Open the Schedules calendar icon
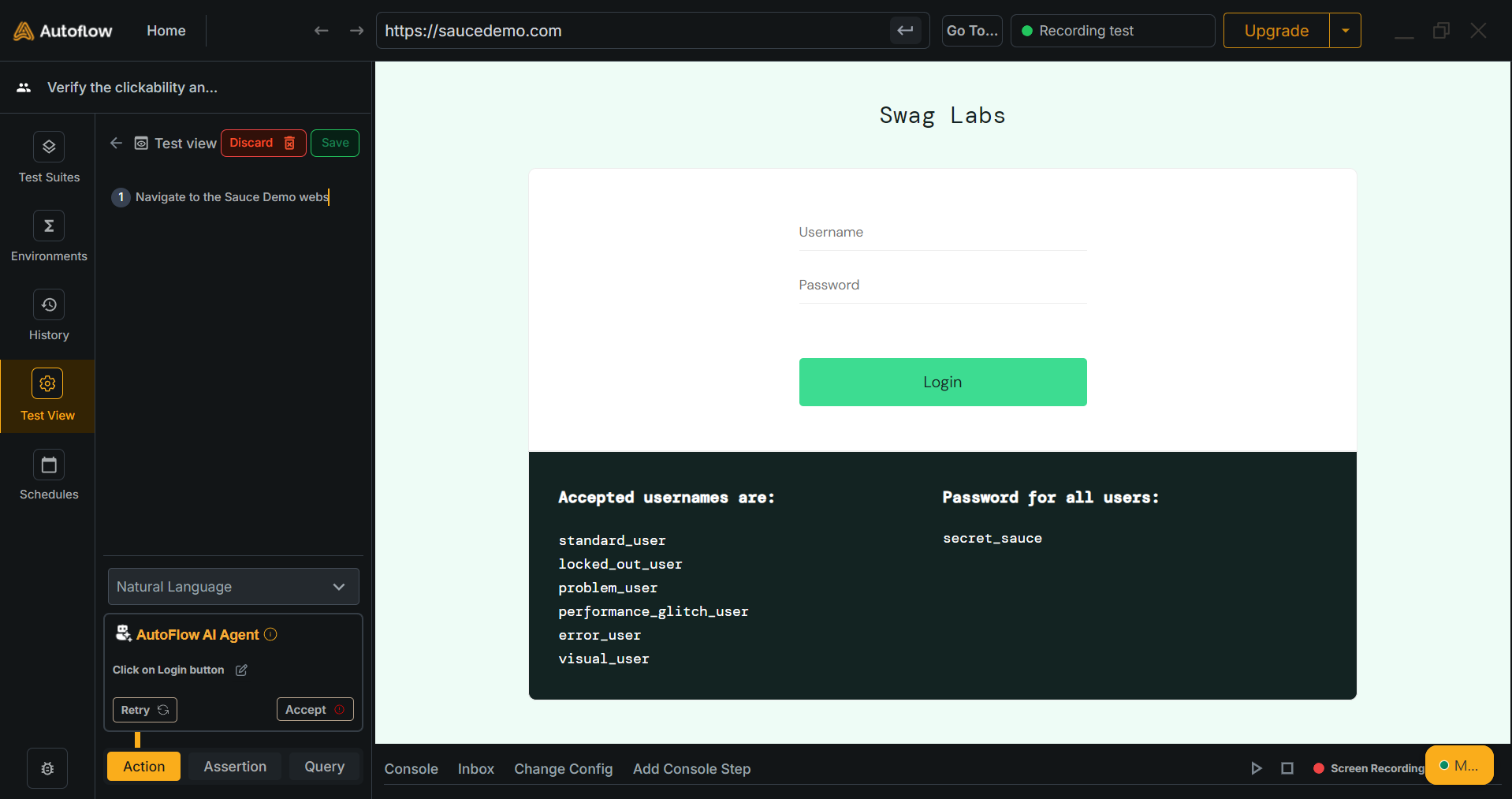 49,465
